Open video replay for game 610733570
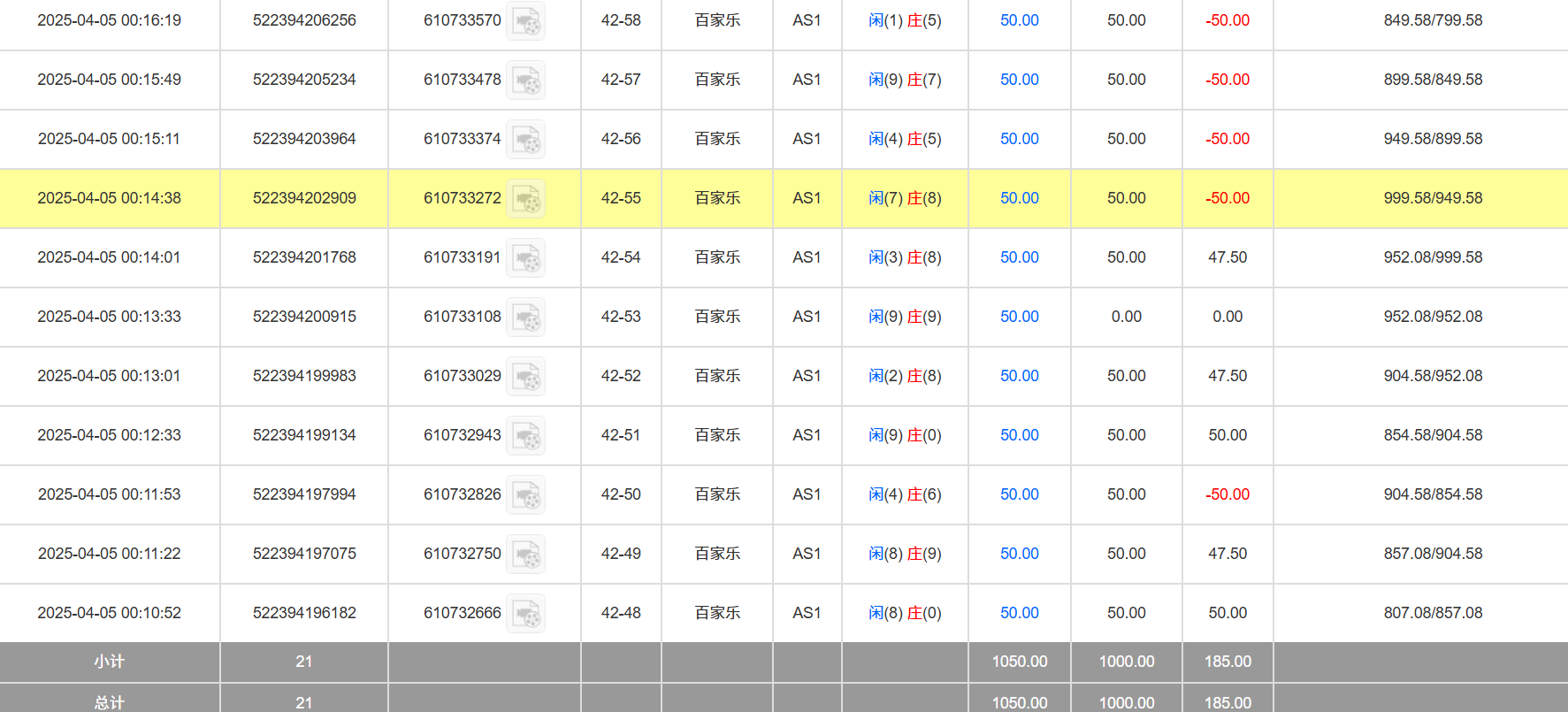 click(526, 21)
